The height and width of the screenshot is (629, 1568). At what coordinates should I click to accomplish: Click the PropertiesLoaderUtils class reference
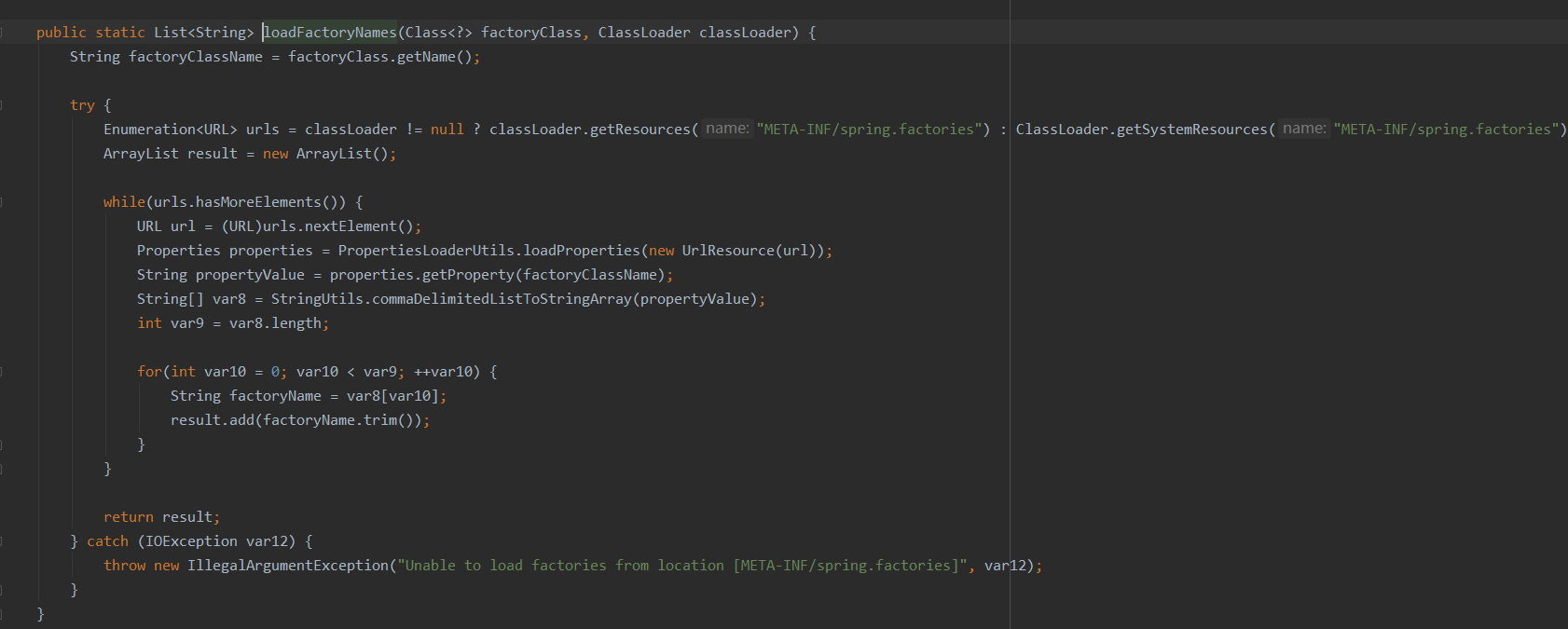point(426,251)
